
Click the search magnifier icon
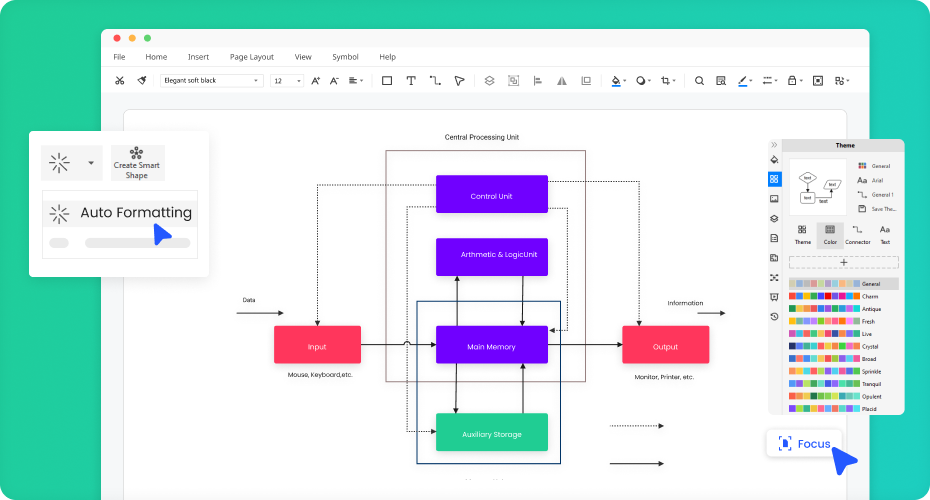pyautogui.click(x=699, y=81)
